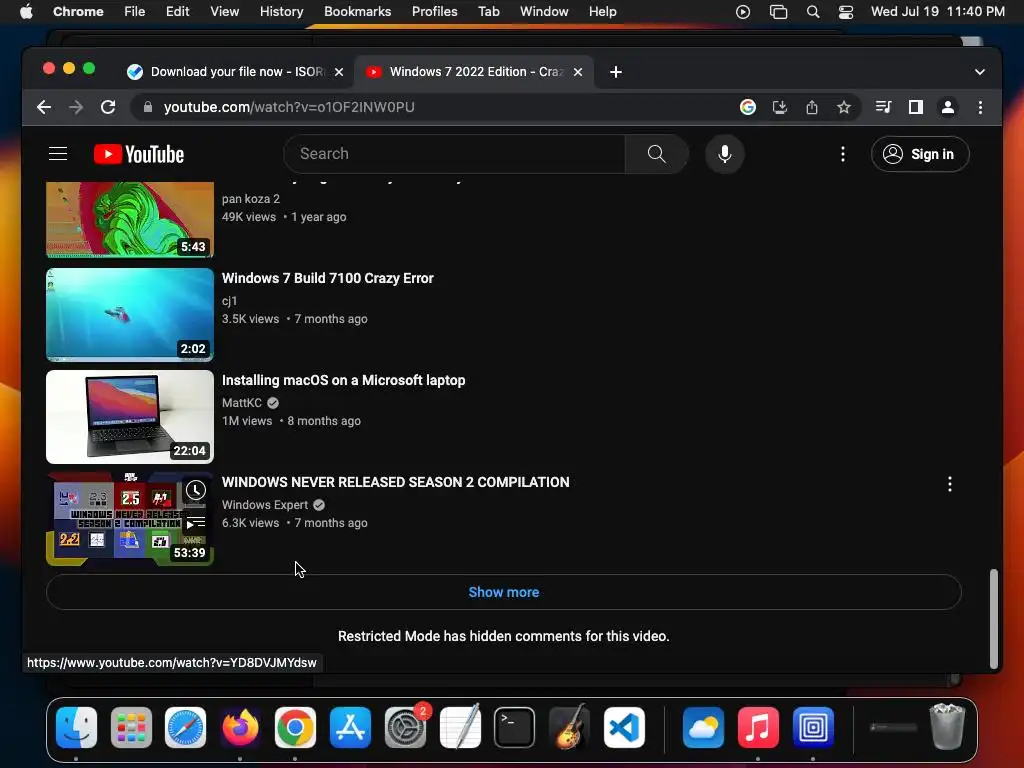This screenshot has width=1024, height=768.
Task: Play the MattKC laptop video thumbnail
Action: coord(130,417)
